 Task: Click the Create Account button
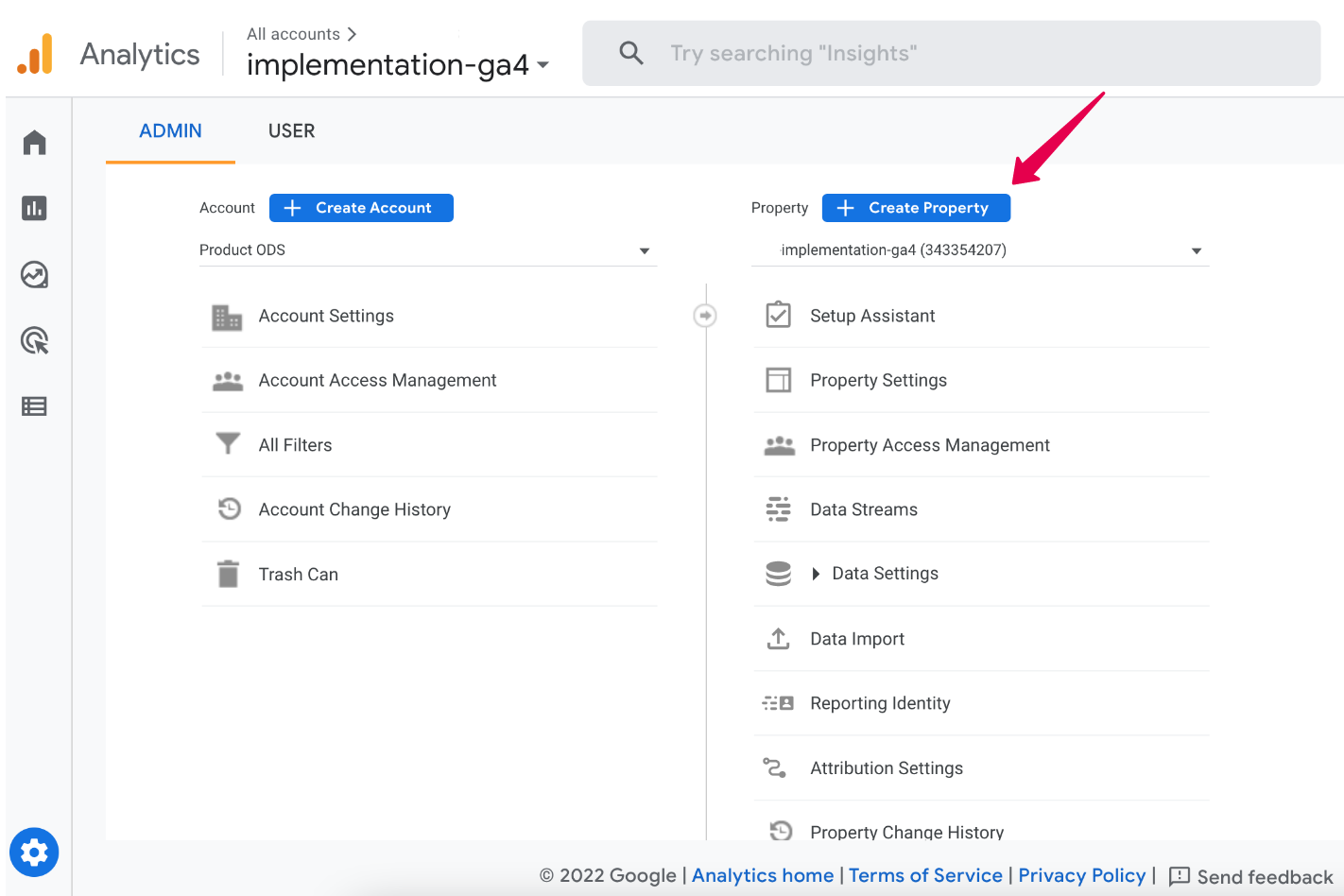[x=361, y=208]
